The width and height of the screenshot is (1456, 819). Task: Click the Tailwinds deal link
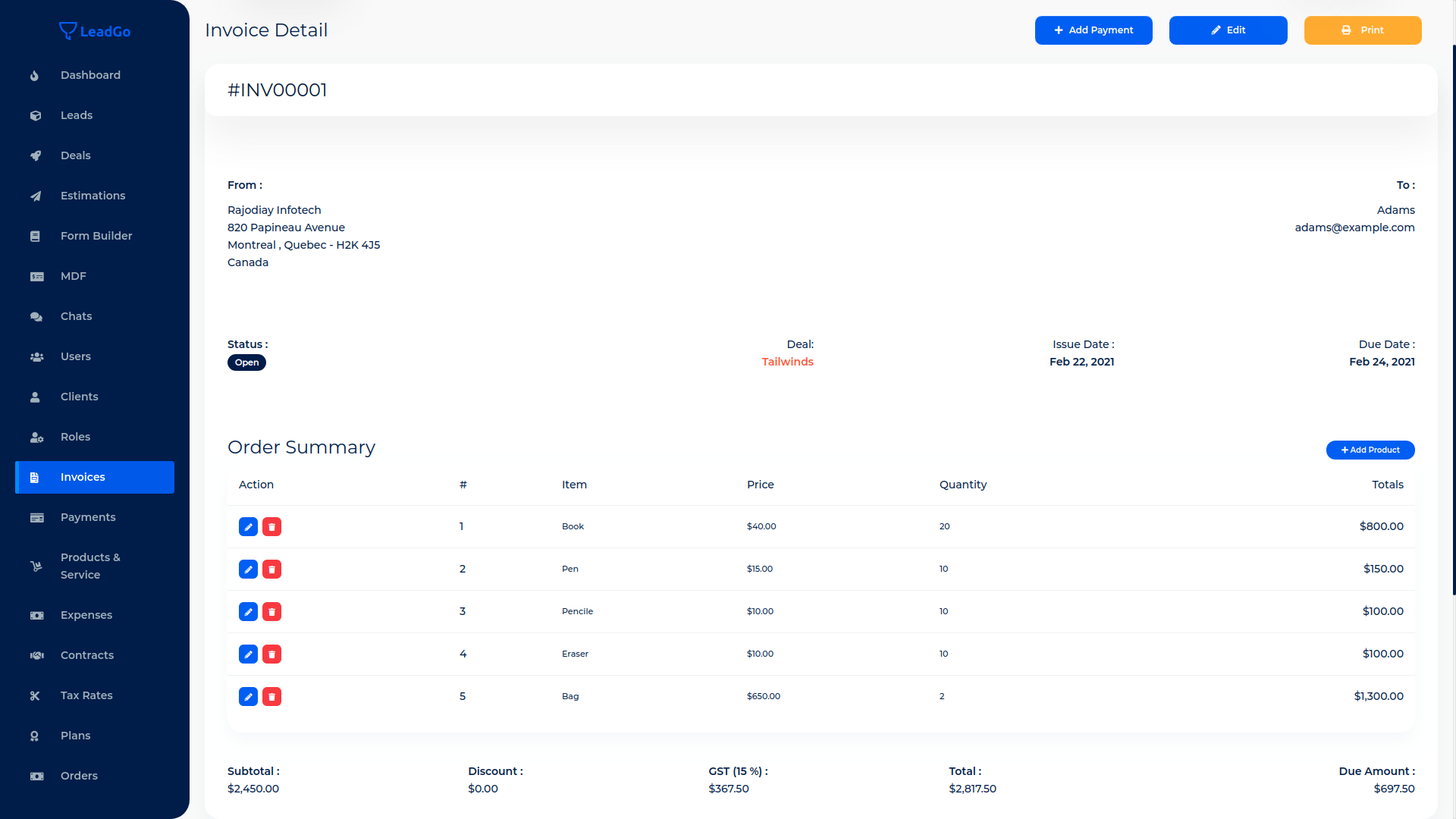pos(787,362)
